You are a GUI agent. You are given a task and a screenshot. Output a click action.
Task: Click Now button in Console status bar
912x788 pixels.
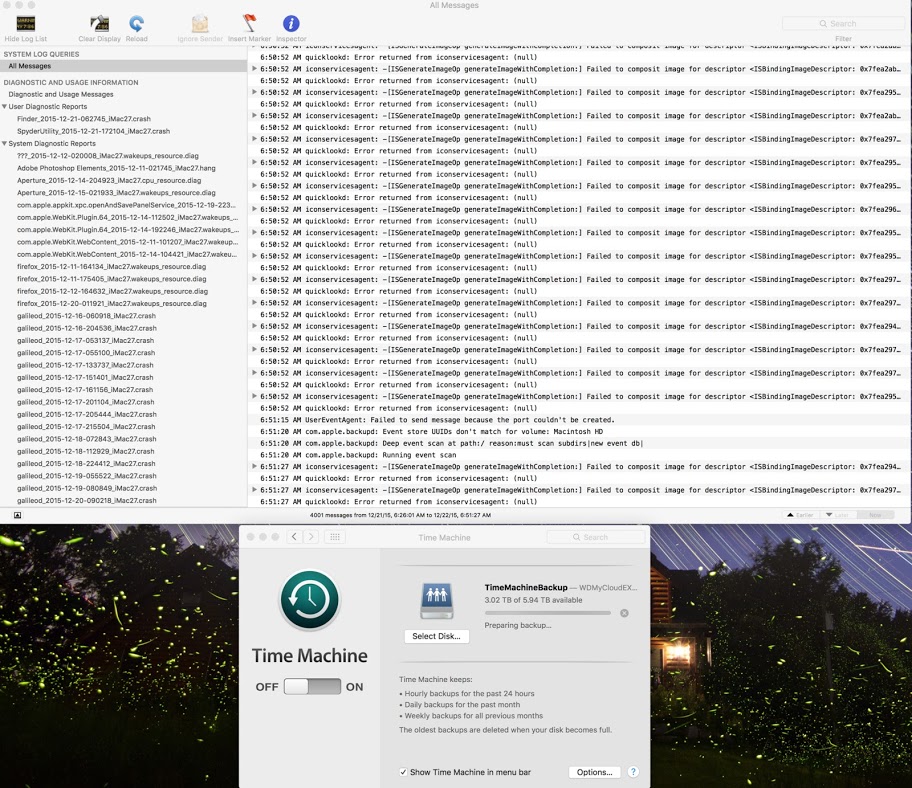point(875,515)
